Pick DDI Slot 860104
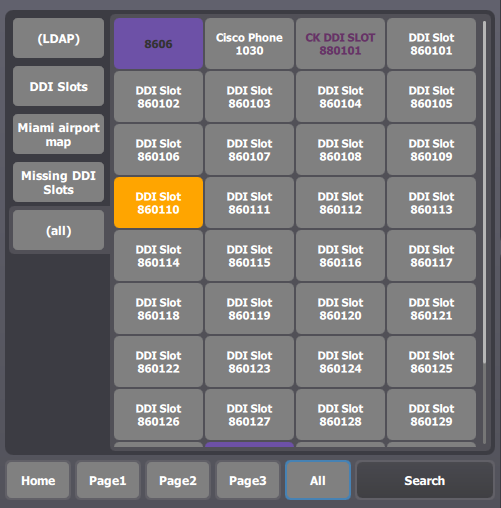 340,97
